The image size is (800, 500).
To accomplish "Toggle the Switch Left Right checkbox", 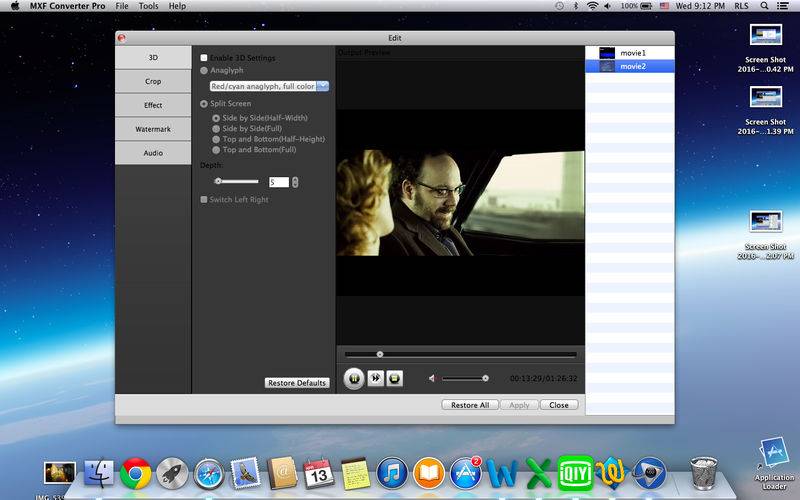I will [204, 199].
